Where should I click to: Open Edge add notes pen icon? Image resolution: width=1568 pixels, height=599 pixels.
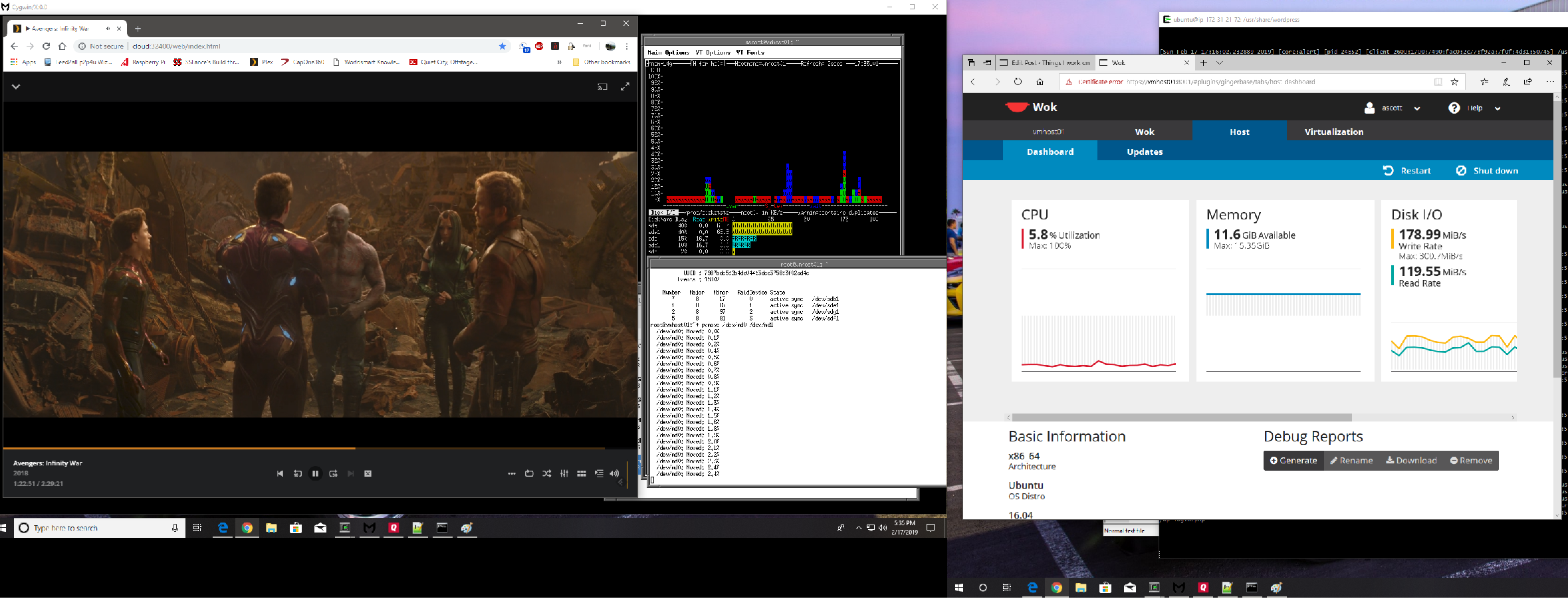(x=1506, y=82)
